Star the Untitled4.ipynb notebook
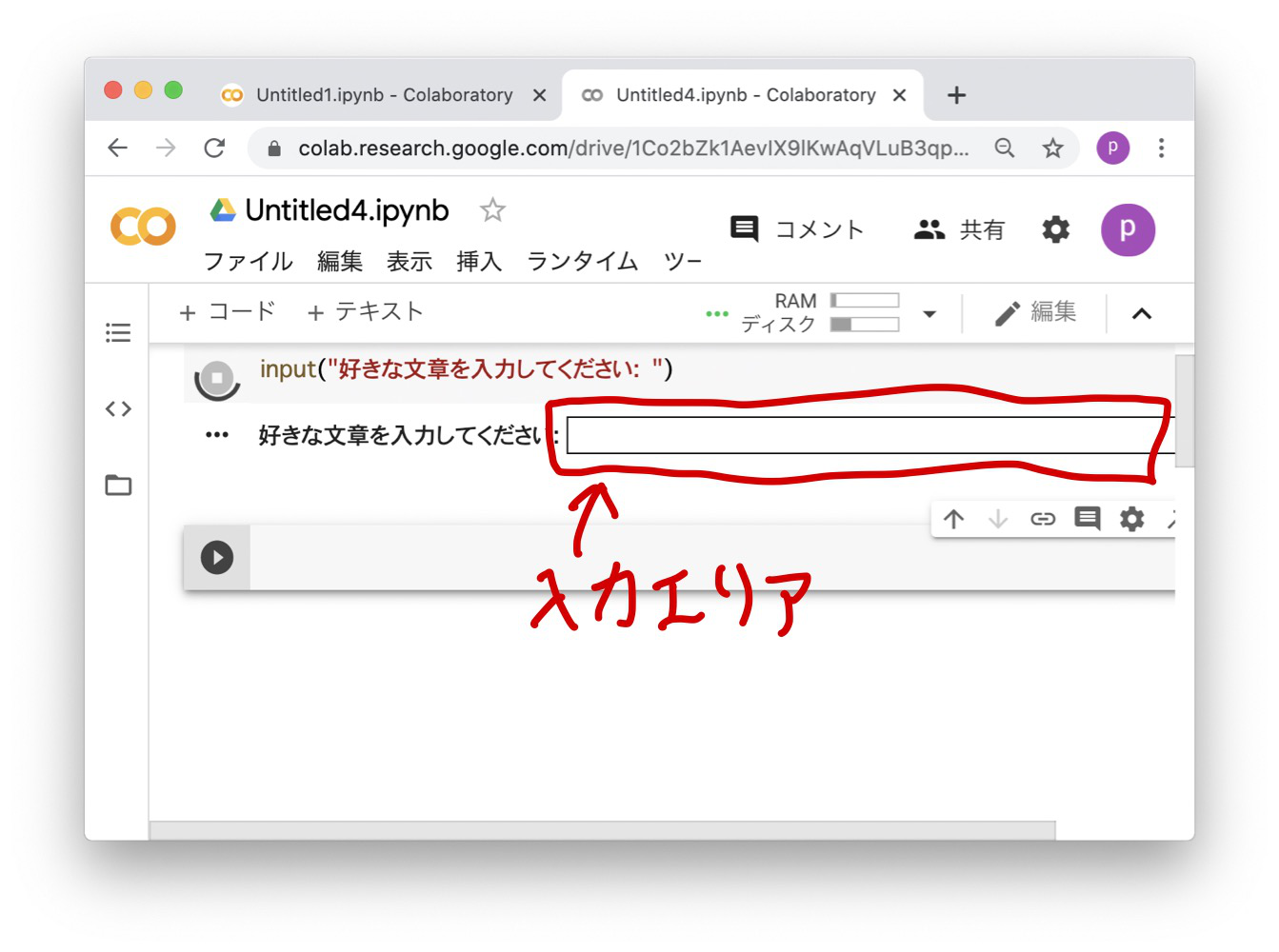Image resolution: width=1279 pixels, height=952 pixels. pos(492,209)
